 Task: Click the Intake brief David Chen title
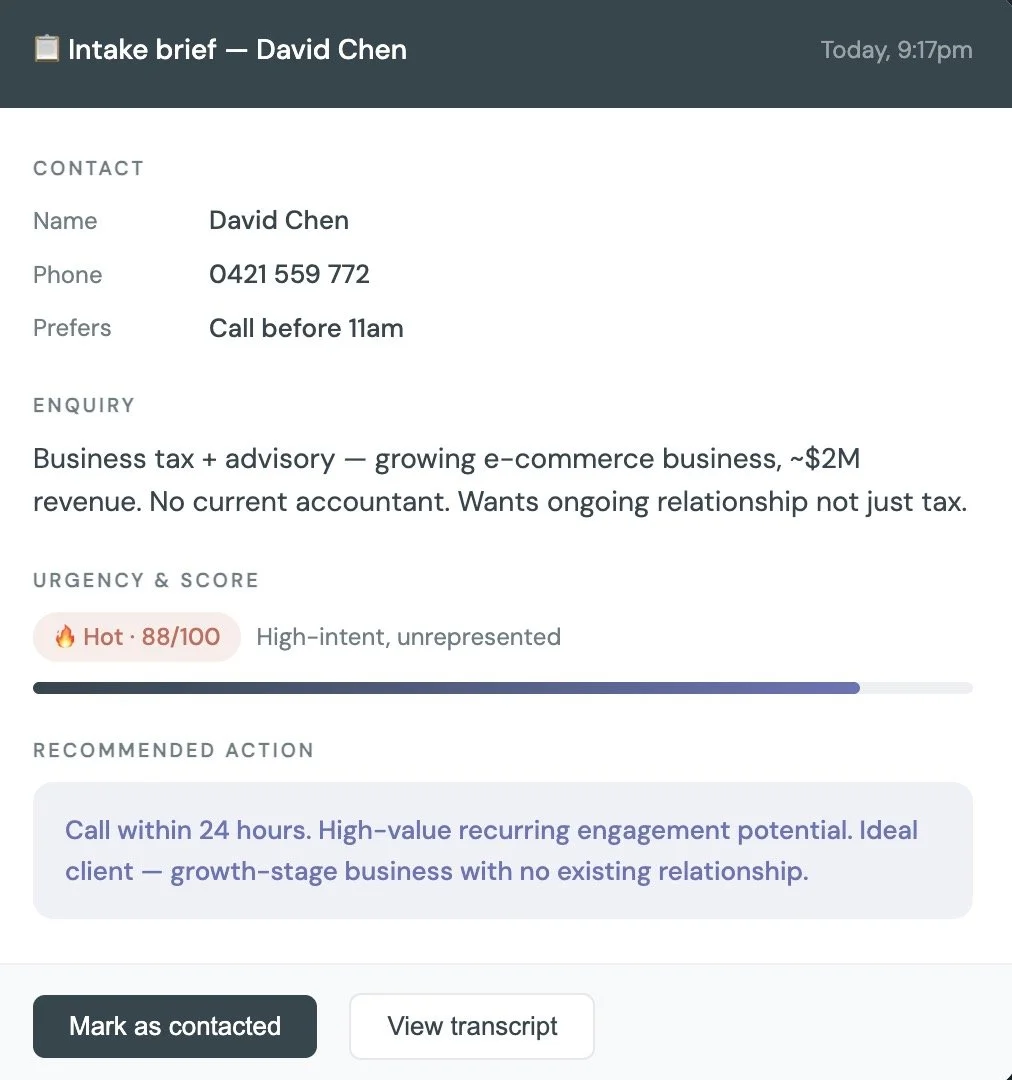238,50
